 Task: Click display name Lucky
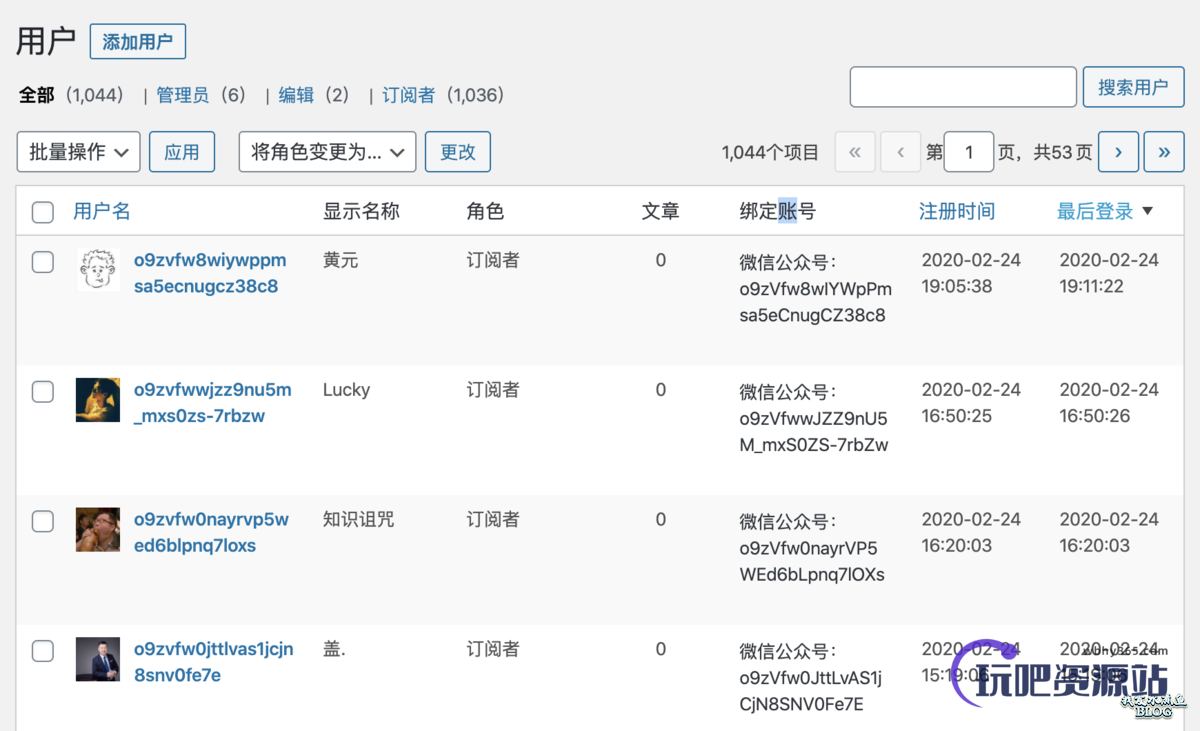tap(346, 390)
